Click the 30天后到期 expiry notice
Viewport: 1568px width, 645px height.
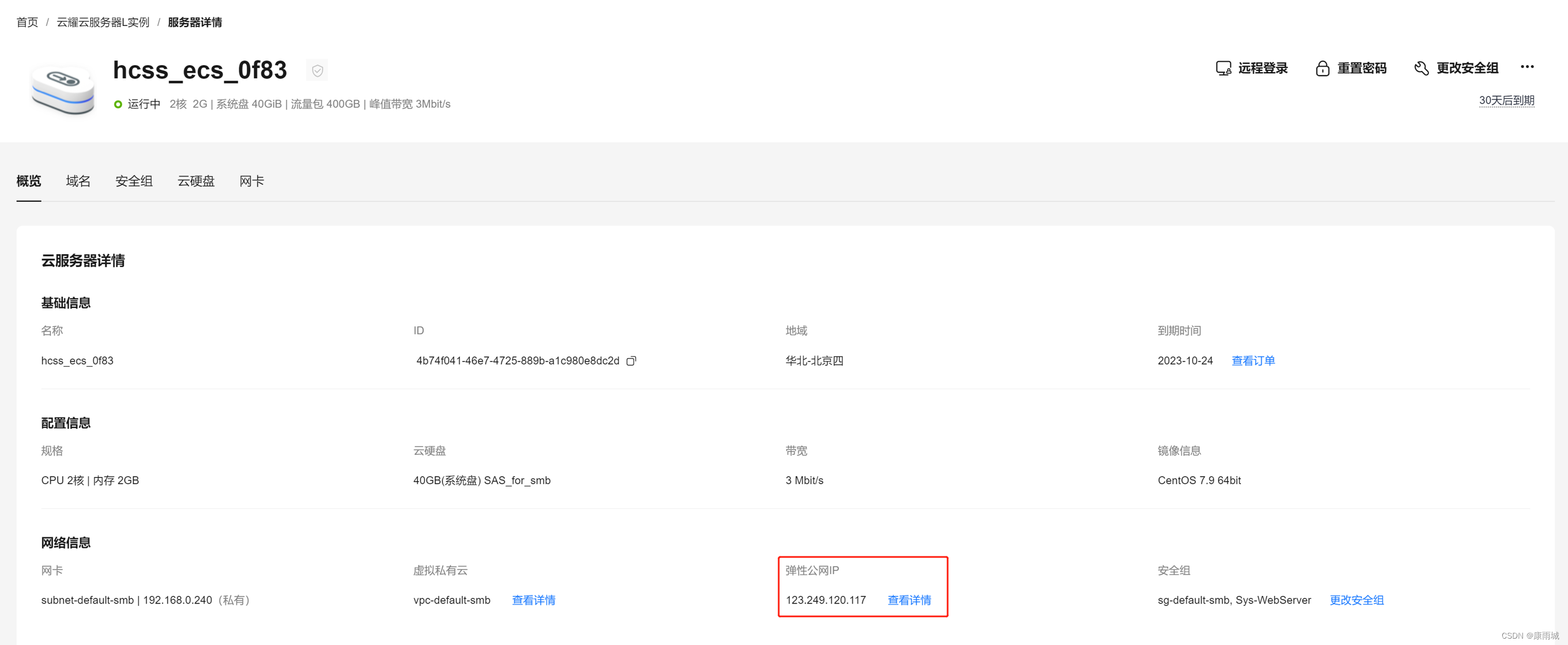(1506, 100)
